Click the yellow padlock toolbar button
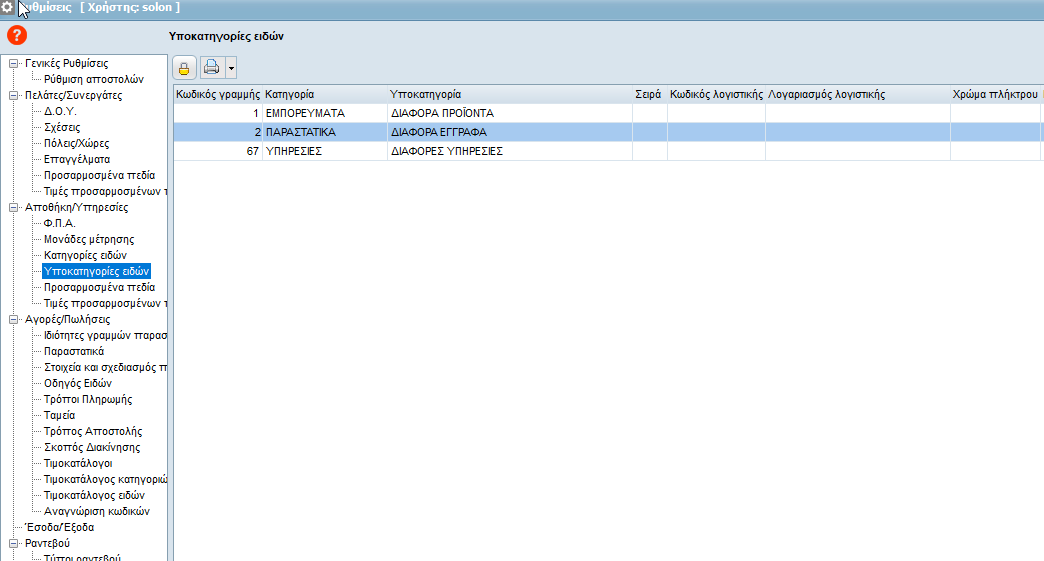This screenshot has height=561, width=1044. tap(185, 68)
